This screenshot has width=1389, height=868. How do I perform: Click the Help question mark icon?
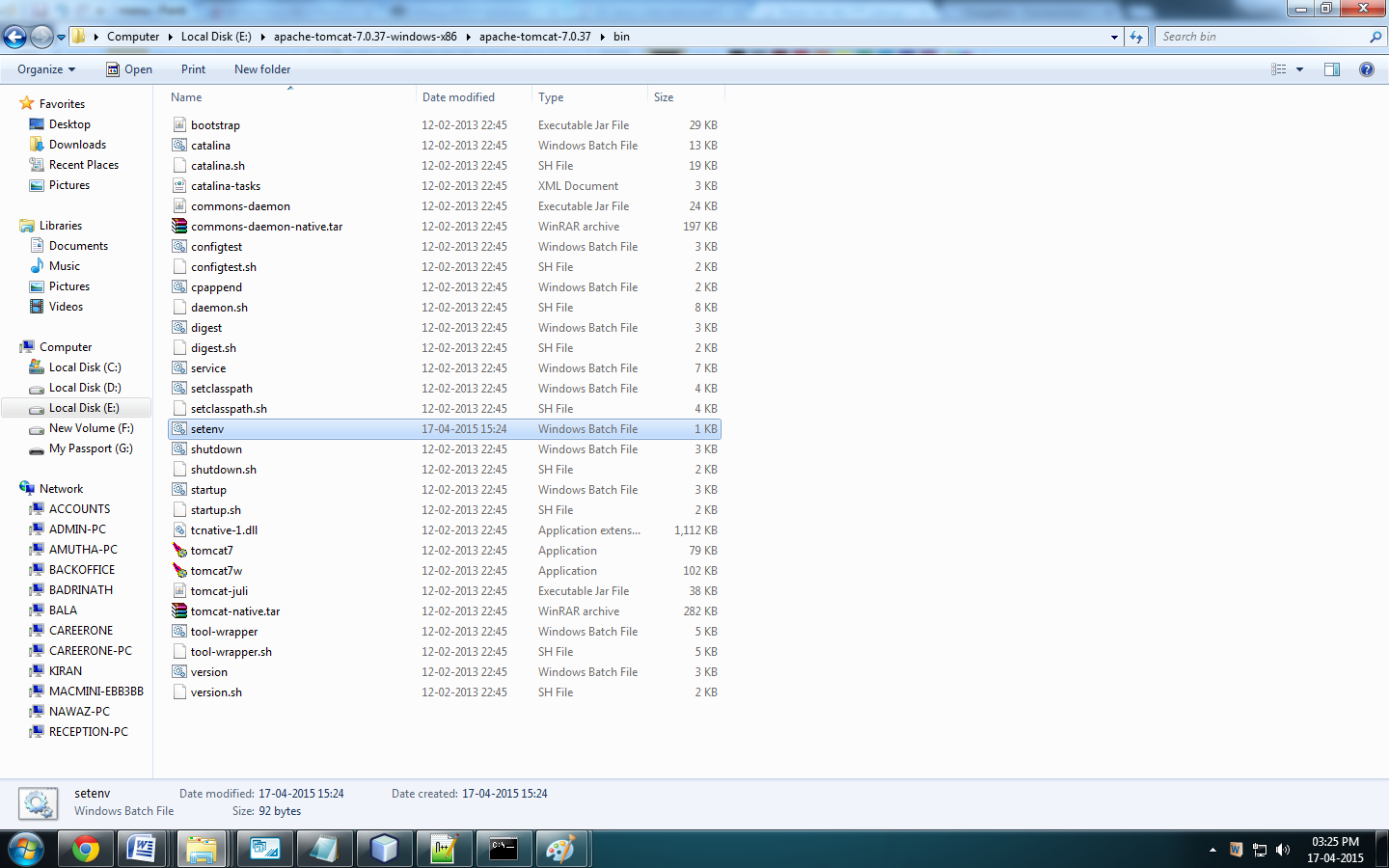pos(1367,69)
